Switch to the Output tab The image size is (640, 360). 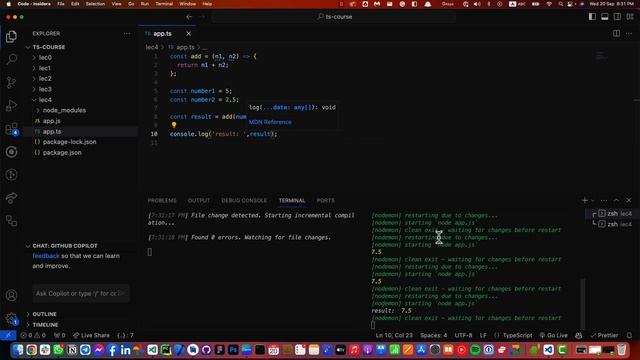[199, 200]
